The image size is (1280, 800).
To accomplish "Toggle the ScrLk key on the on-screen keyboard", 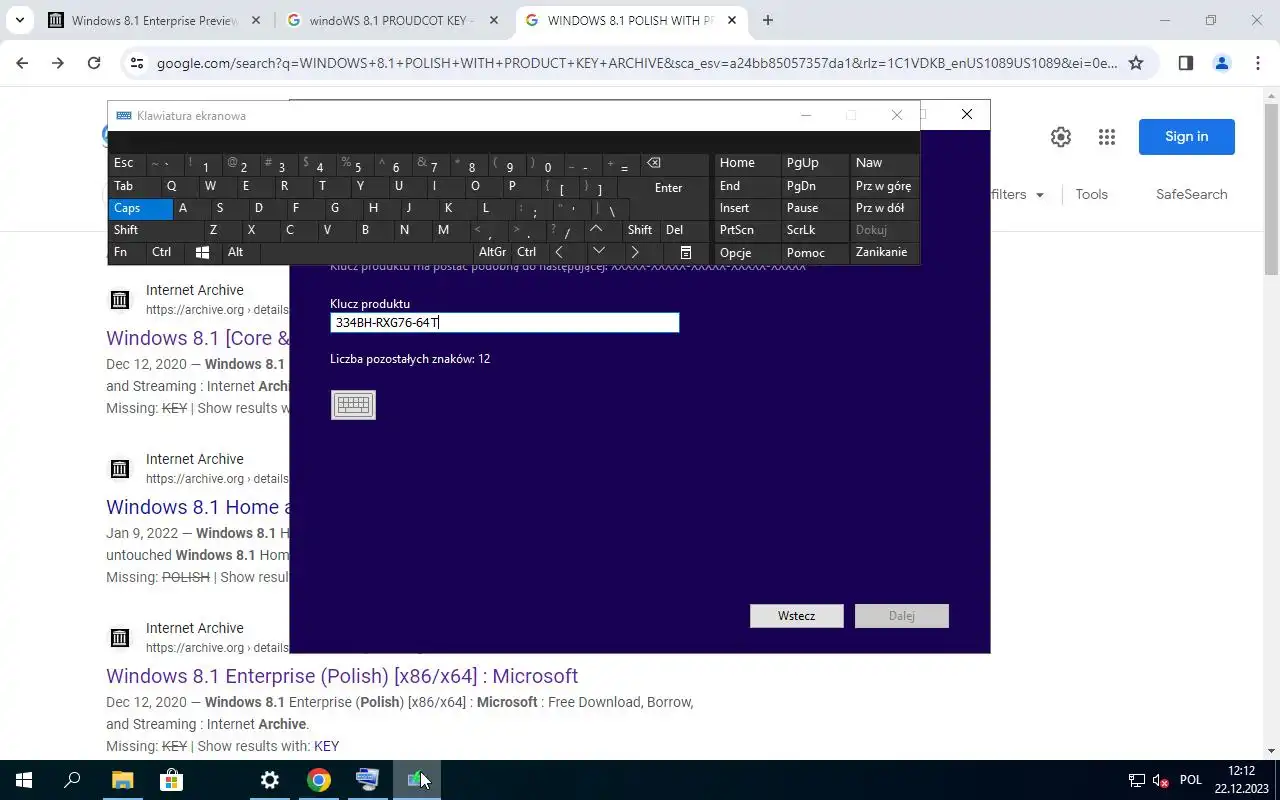I will click(x=815, y=230).
